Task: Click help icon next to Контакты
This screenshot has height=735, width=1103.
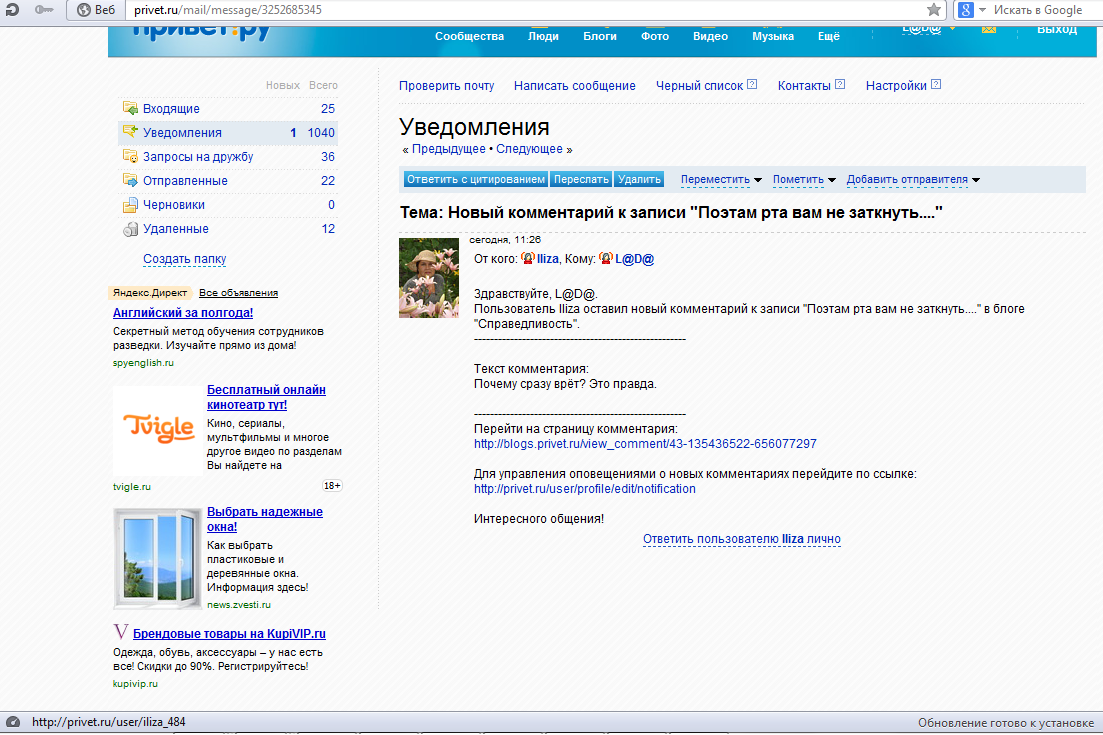Action: point(840,84)
